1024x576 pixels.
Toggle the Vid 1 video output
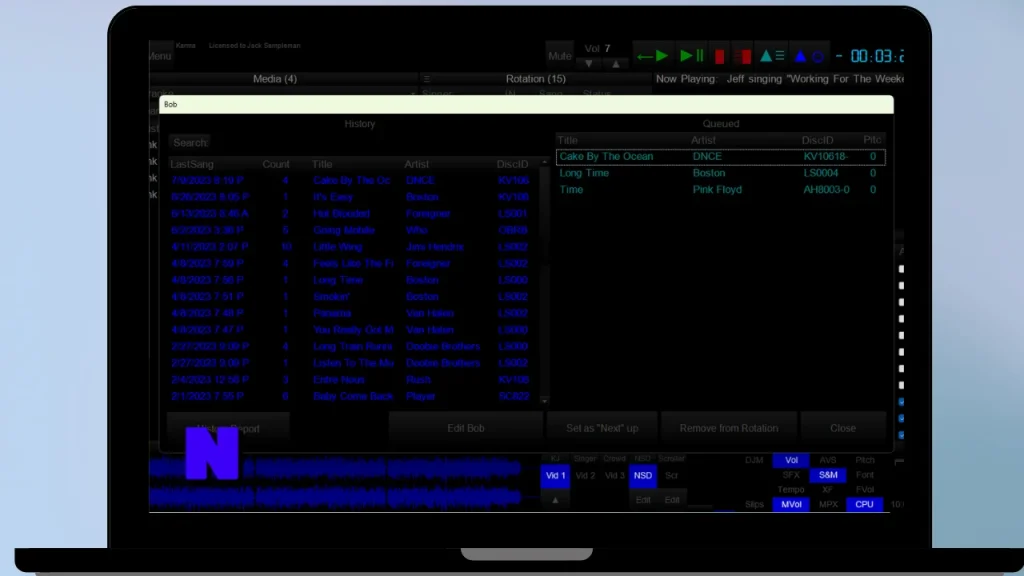pyautogui.click(x=555, y=475)
